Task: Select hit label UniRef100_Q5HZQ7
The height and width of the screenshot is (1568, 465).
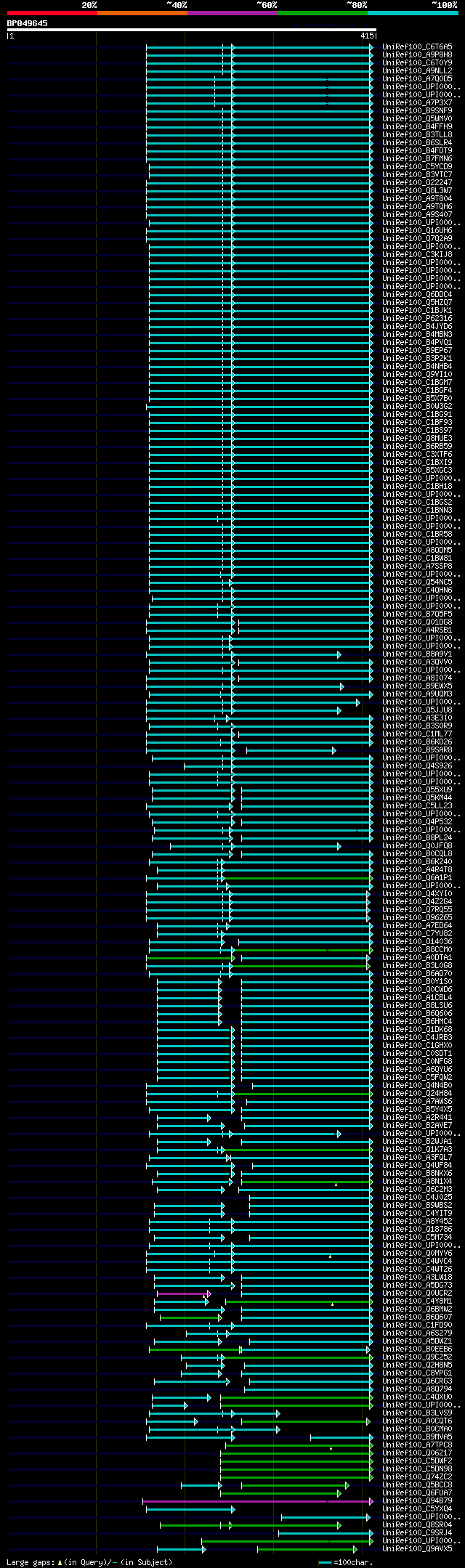Action: pyautogui.click(x=417, y=302)
